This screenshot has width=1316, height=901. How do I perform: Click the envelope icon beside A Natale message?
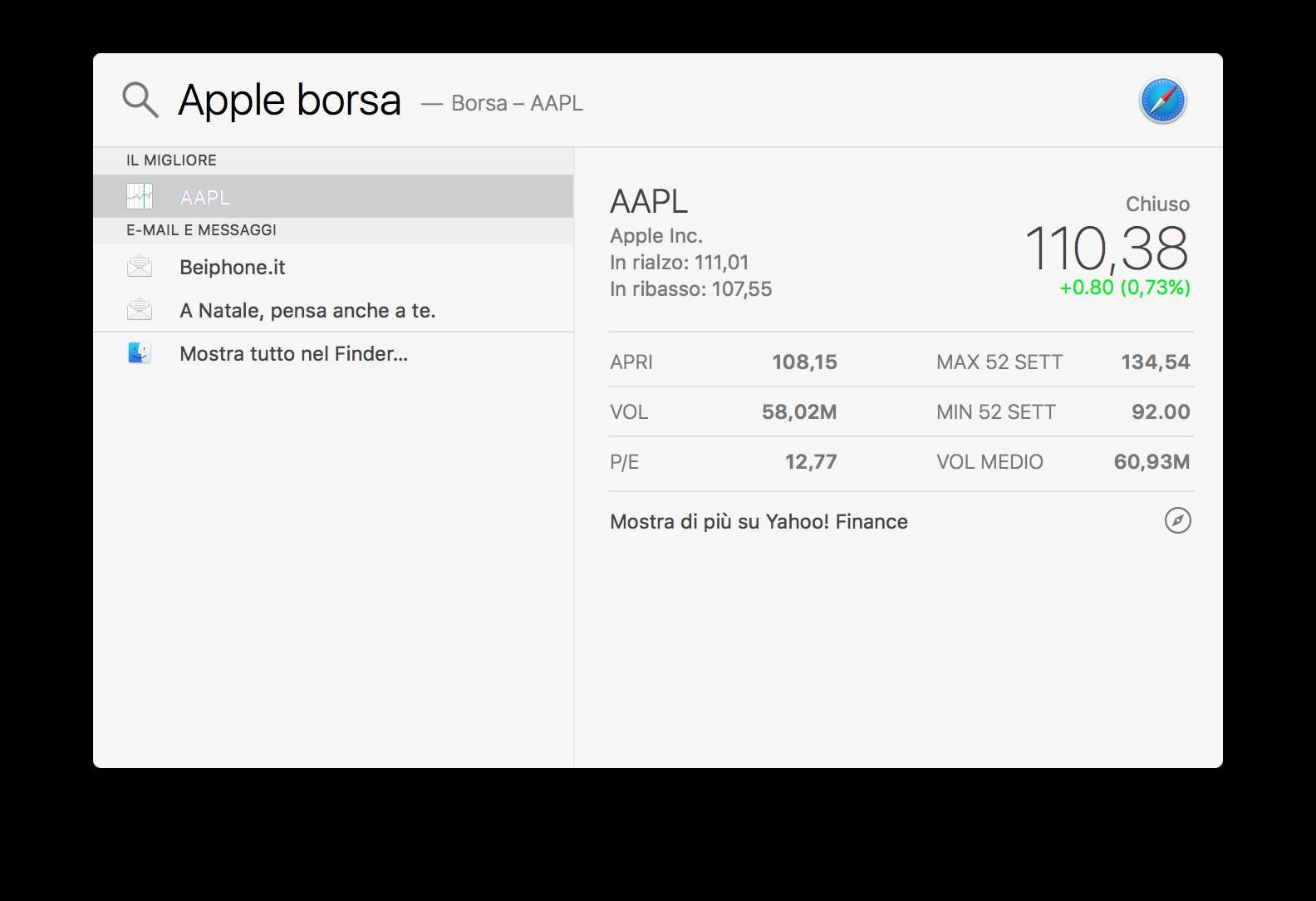point(140,310)
